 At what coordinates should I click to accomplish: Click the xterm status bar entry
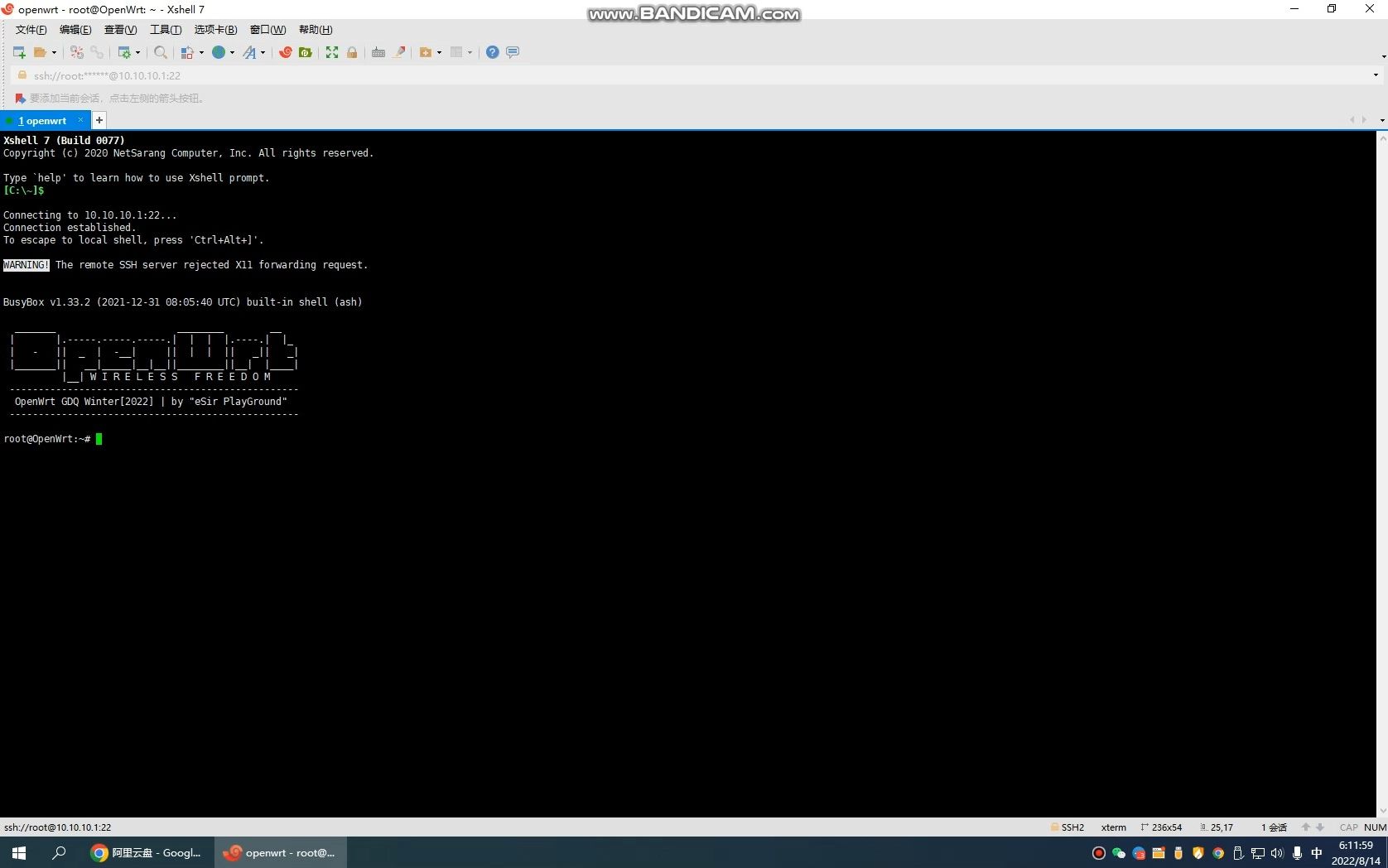[x=1114, y=827]
